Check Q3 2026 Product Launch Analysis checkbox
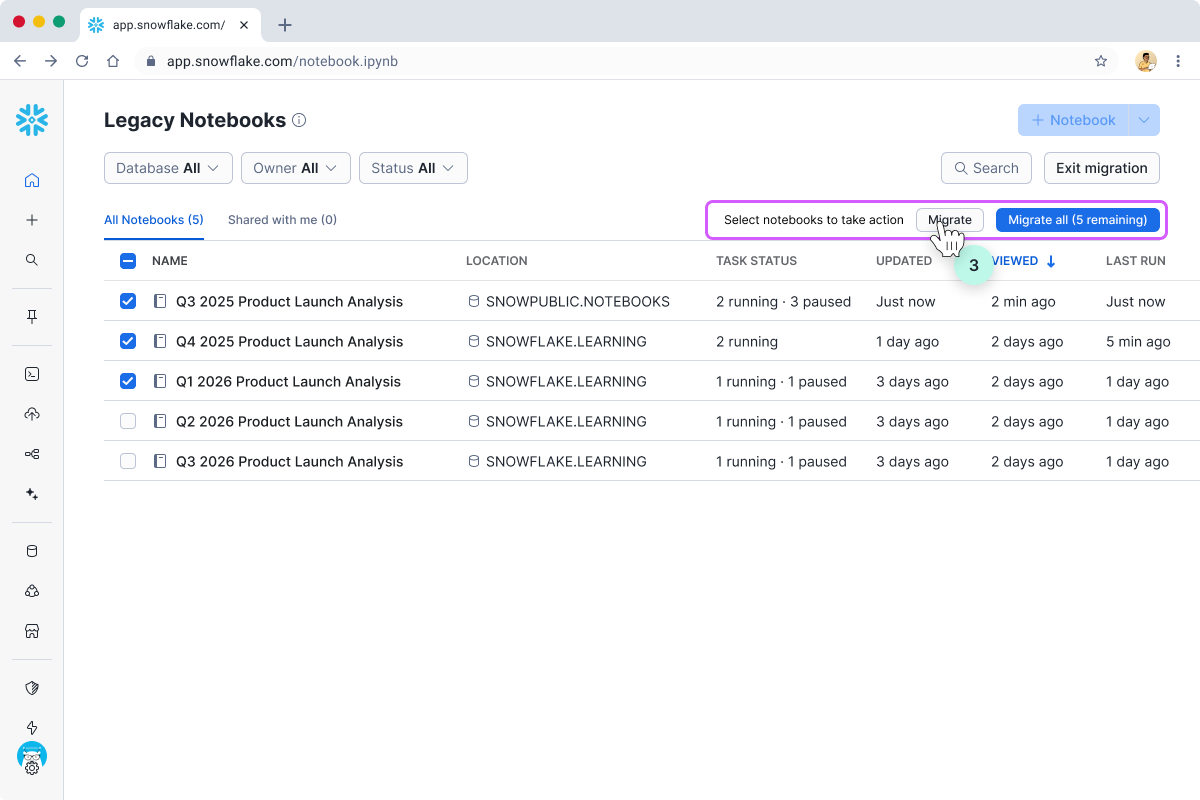Viewport: 1200px width, 800px height. [x=128, y=461]
